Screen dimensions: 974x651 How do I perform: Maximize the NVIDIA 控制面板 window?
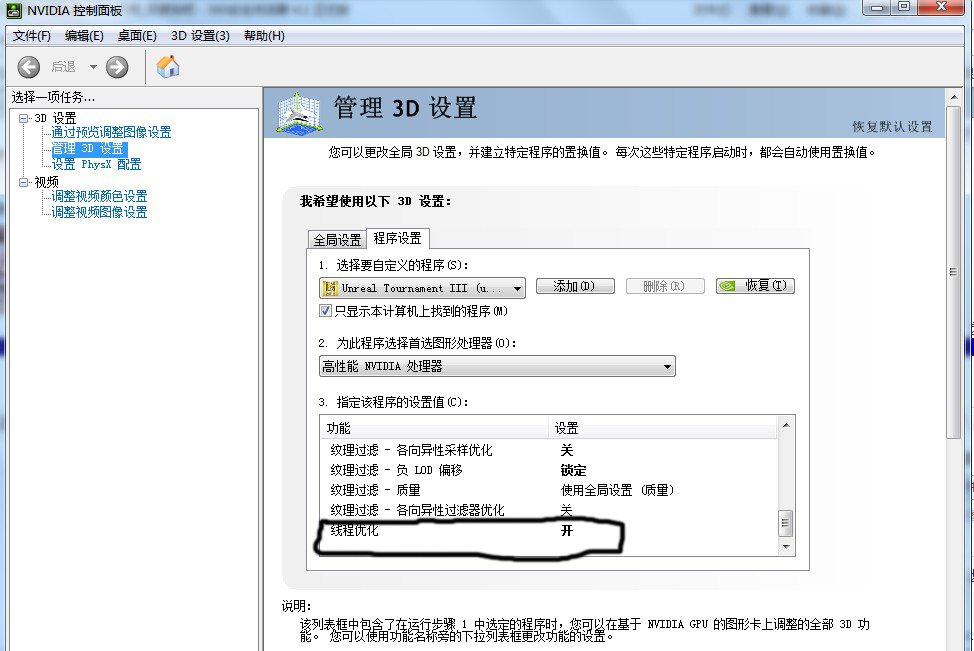[904, 7]
